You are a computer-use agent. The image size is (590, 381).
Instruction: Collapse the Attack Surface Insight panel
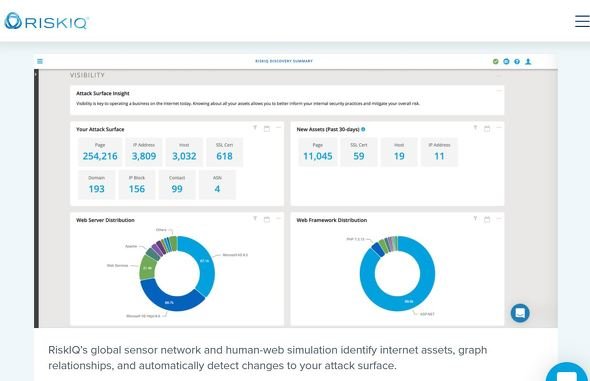(499, 91)
